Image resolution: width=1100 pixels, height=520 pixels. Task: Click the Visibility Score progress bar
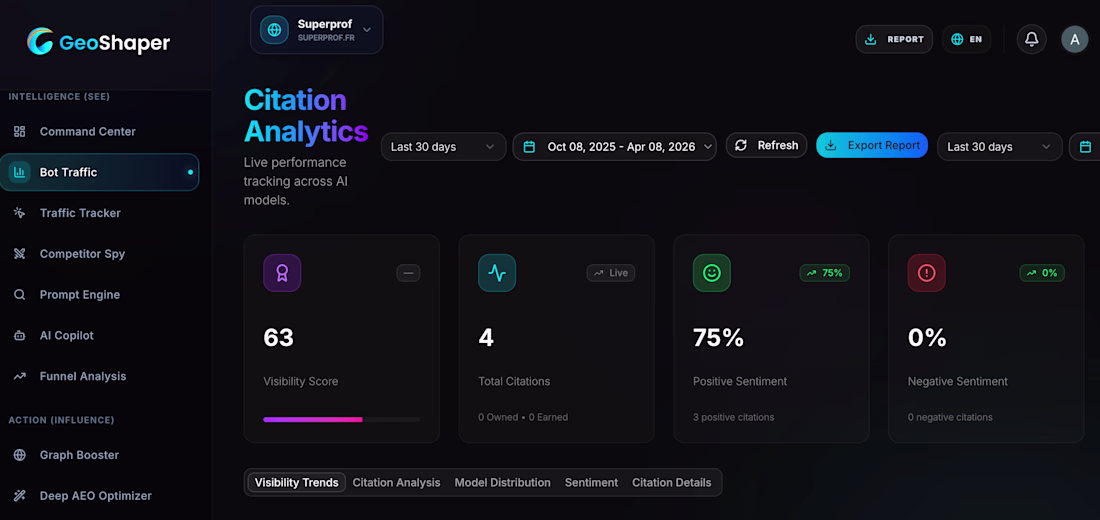341,420
